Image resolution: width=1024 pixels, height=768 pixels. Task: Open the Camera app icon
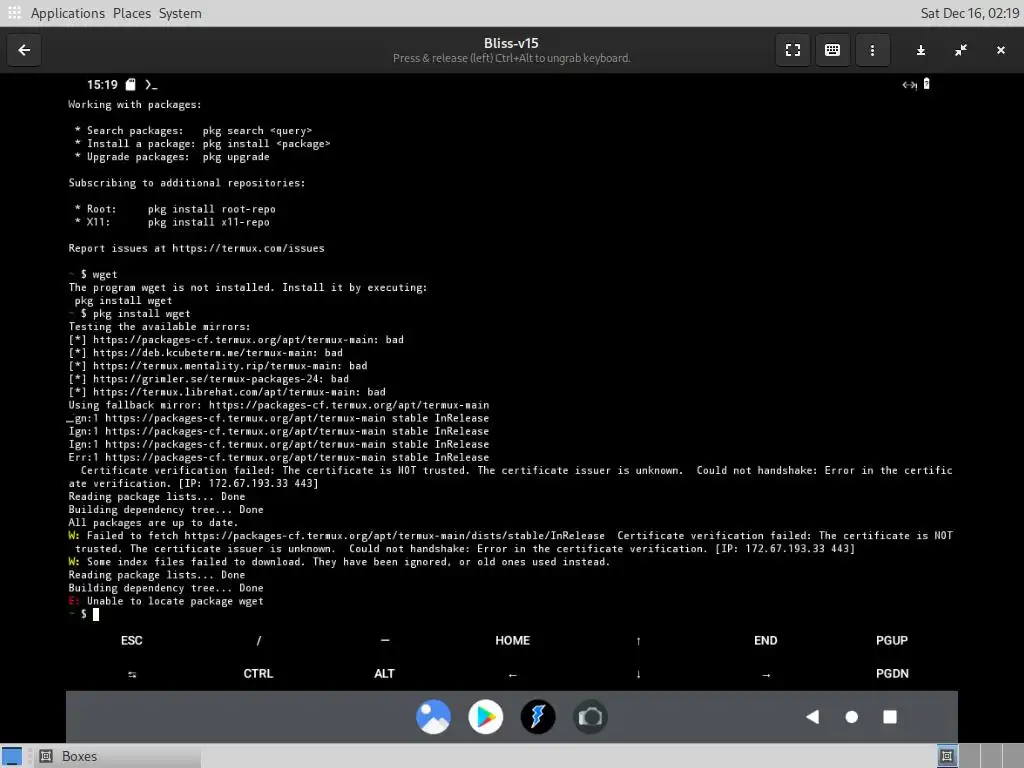(x=590, y=717)
